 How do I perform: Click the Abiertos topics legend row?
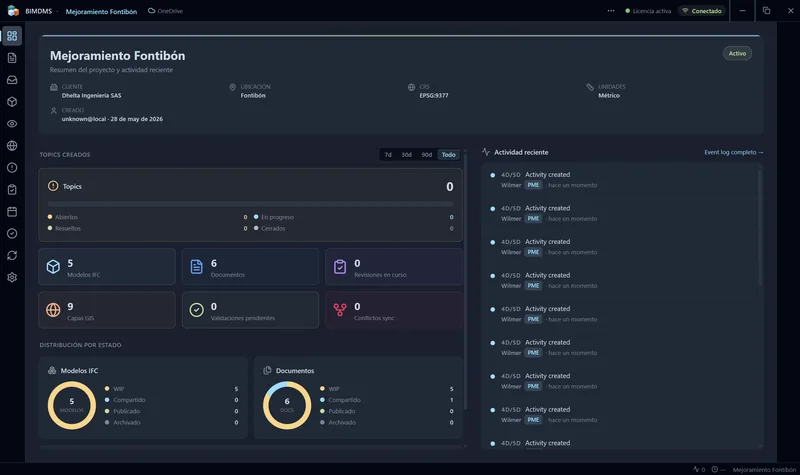click(147, 217)
